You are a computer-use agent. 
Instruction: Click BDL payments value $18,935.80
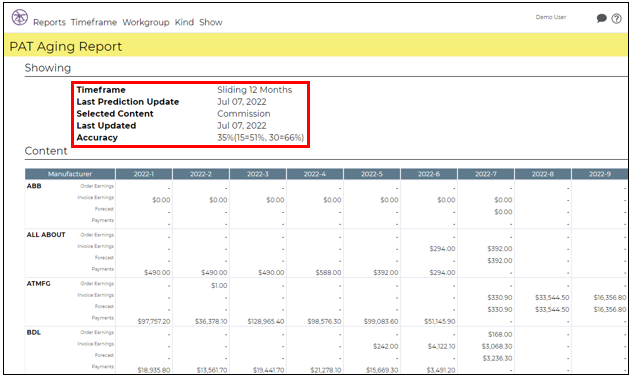(x=154, y=370)
